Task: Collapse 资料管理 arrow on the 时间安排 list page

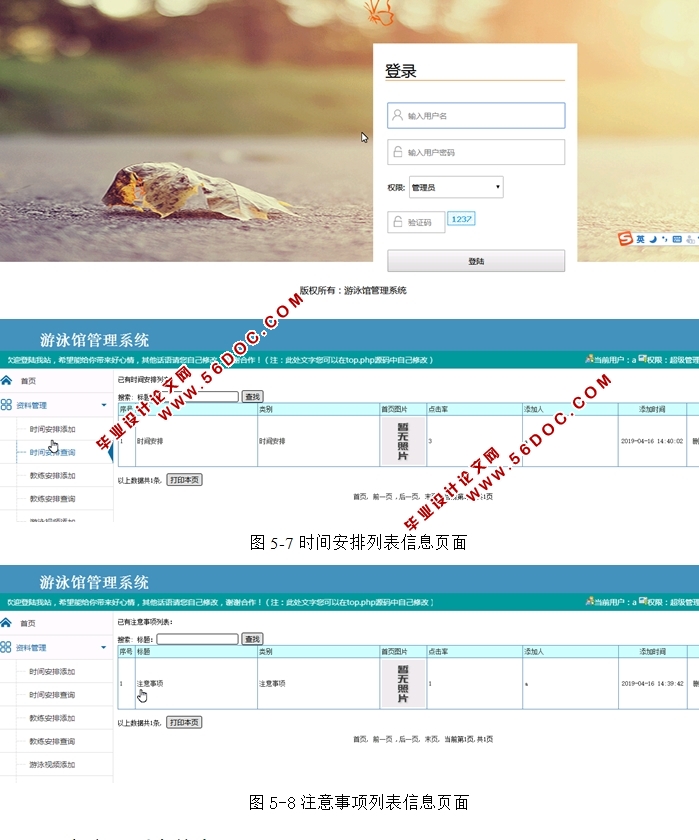Action: click(x=103, y=406)
